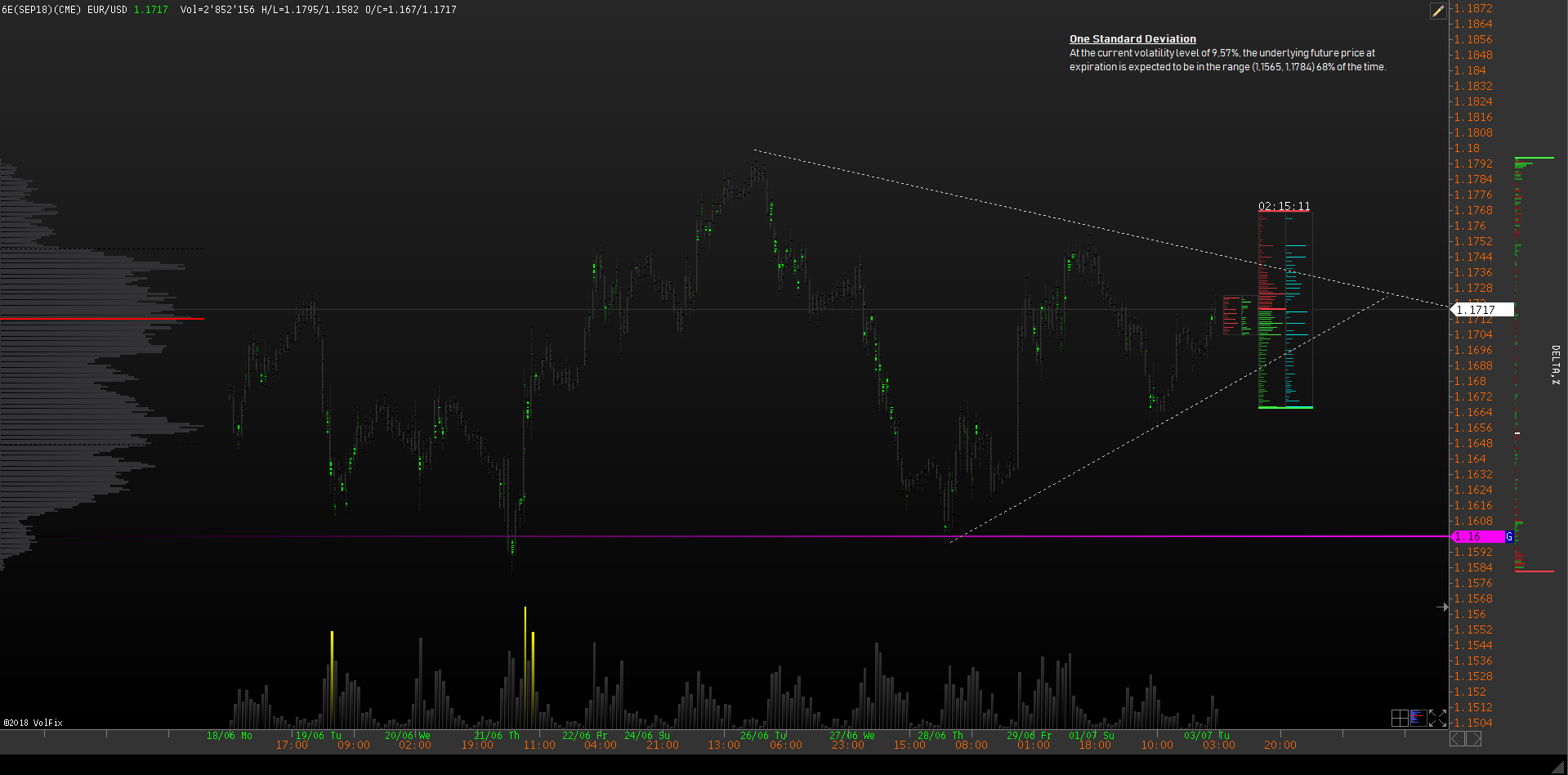Screen dimensions: 1568x775
Task: Click the 03/07 Tu date on time axis
Action: [1206, 736]
